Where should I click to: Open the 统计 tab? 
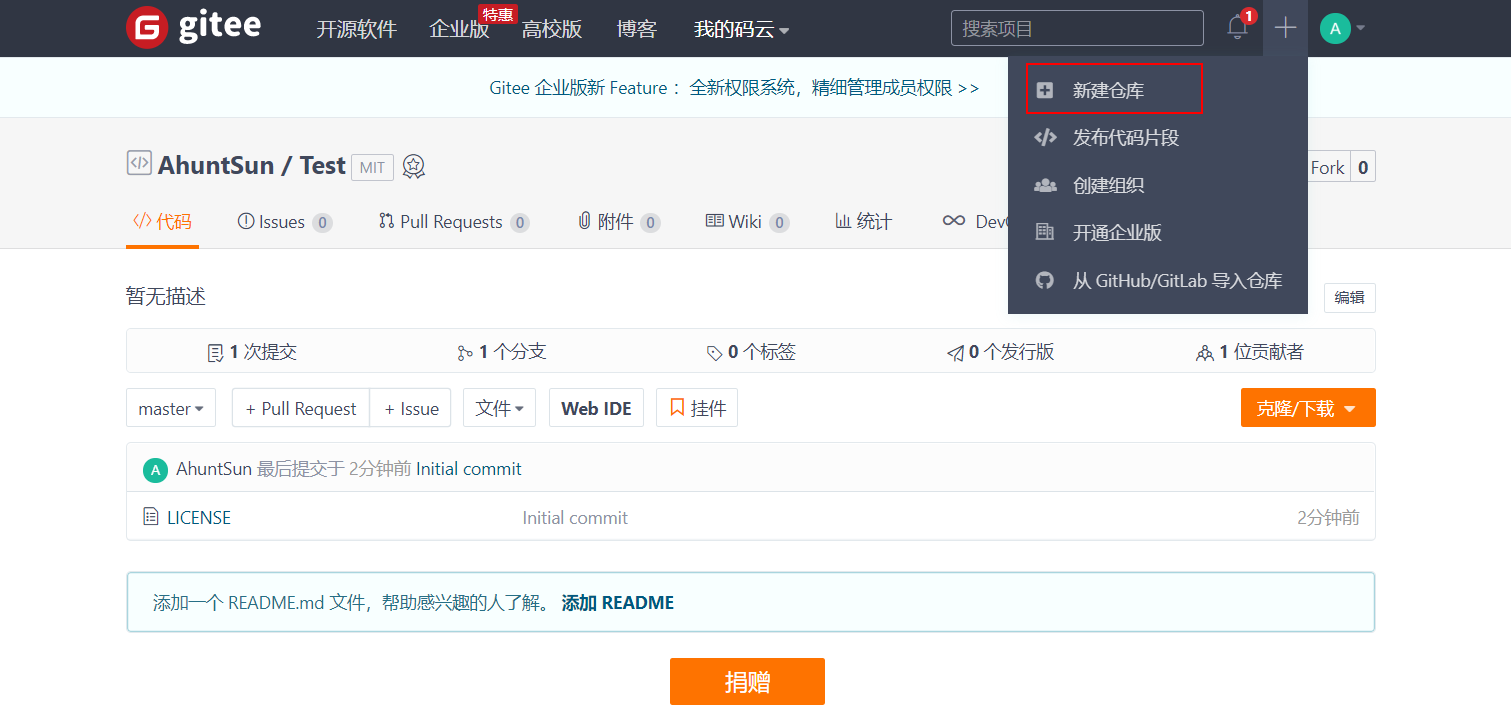[863, 222]
